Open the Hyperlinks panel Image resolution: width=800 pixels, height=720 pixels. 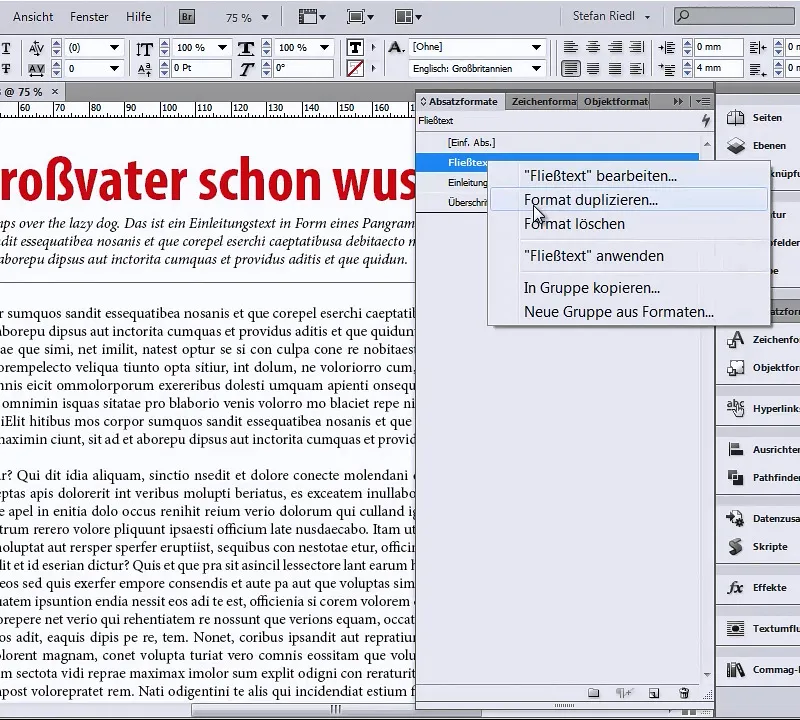point(762,408)
